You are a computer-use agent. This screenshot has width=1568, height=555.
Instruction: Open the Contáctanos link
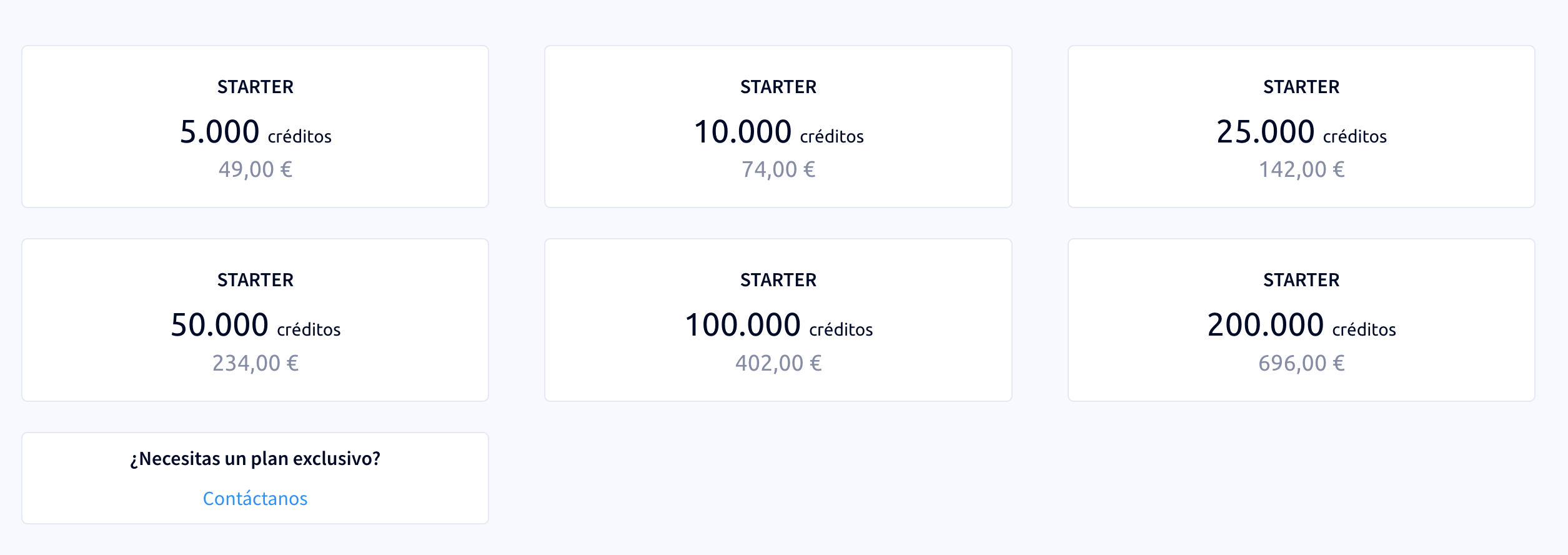(x=255, y=498)
